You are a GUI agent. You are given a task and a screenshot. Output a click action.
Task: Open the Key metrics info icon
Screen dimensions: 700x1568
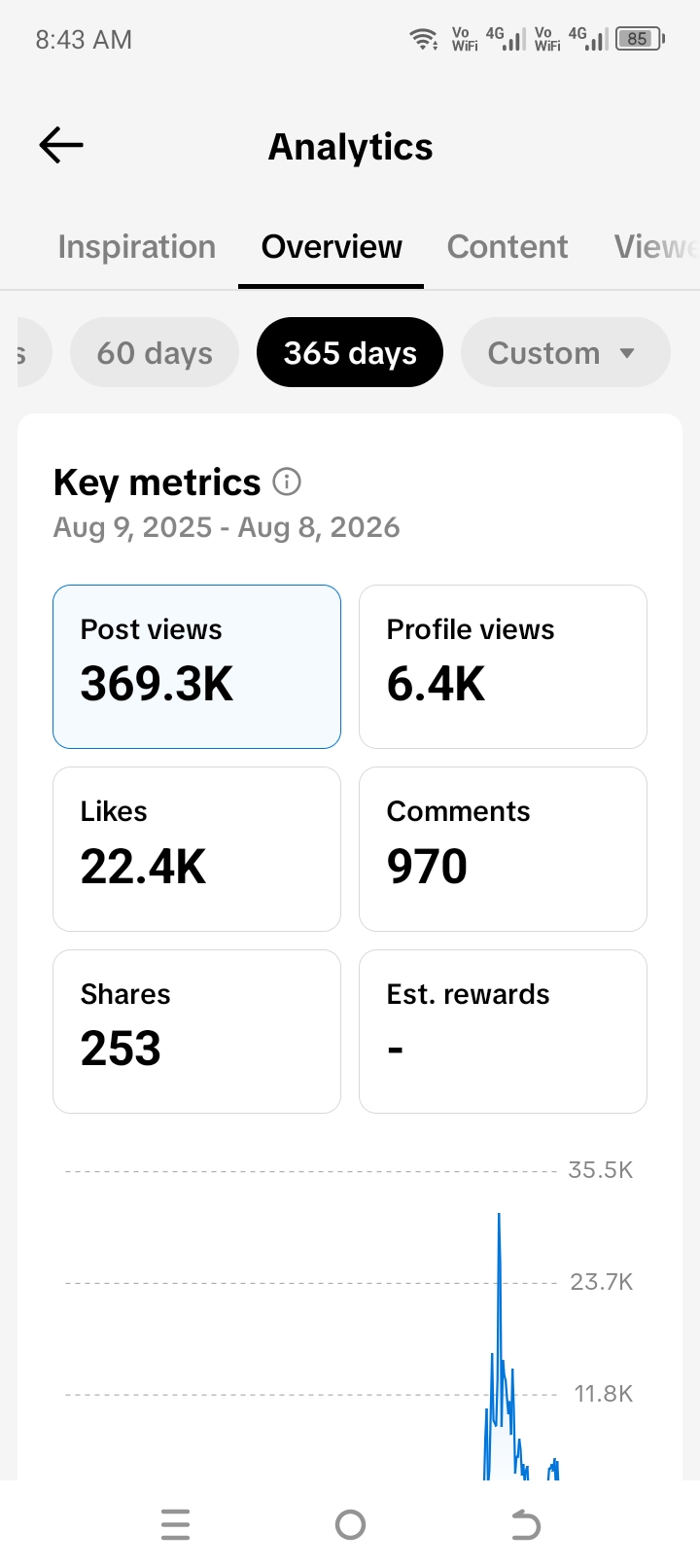287,481
